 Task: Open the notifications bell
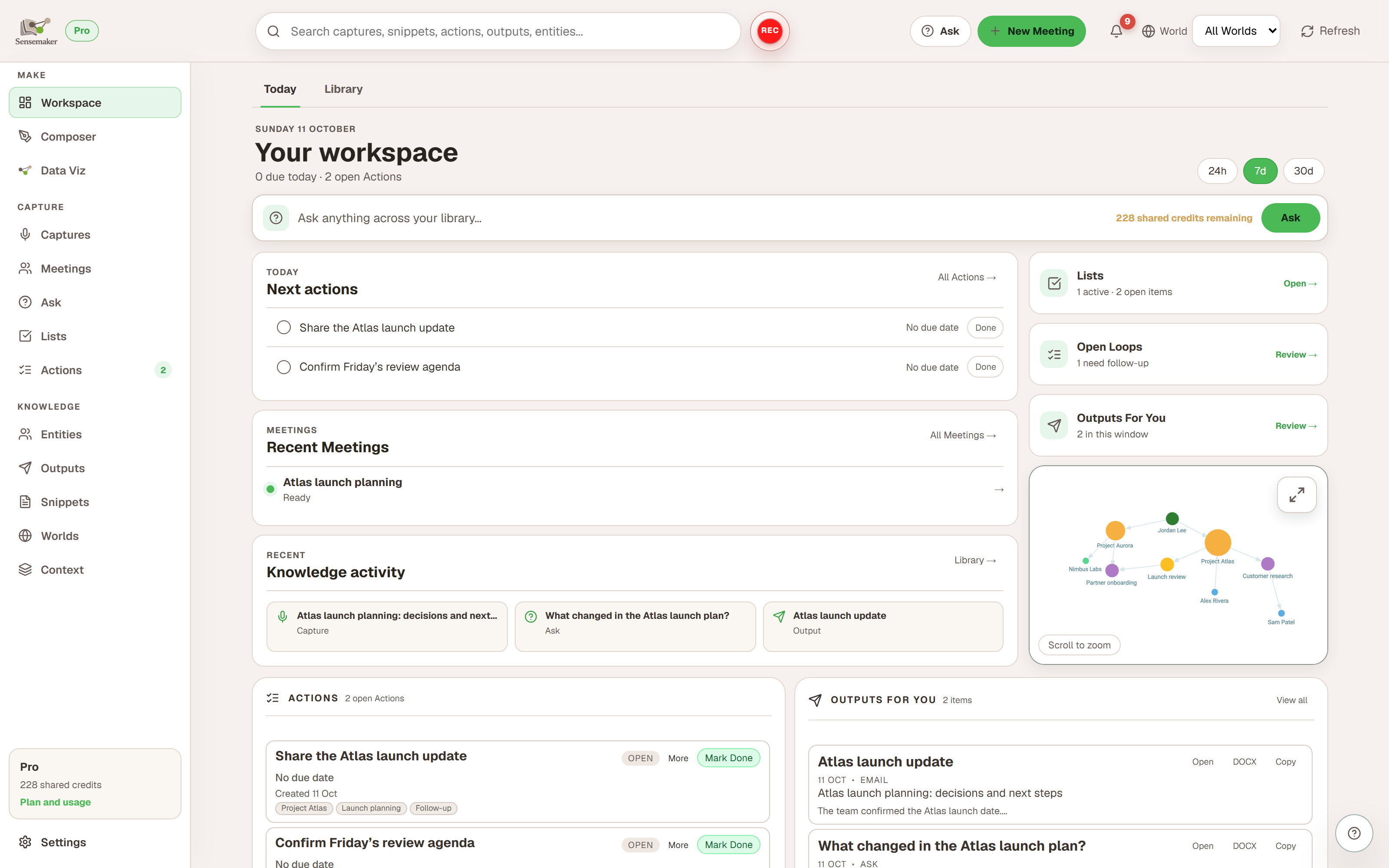click(x=1116, y=31)
